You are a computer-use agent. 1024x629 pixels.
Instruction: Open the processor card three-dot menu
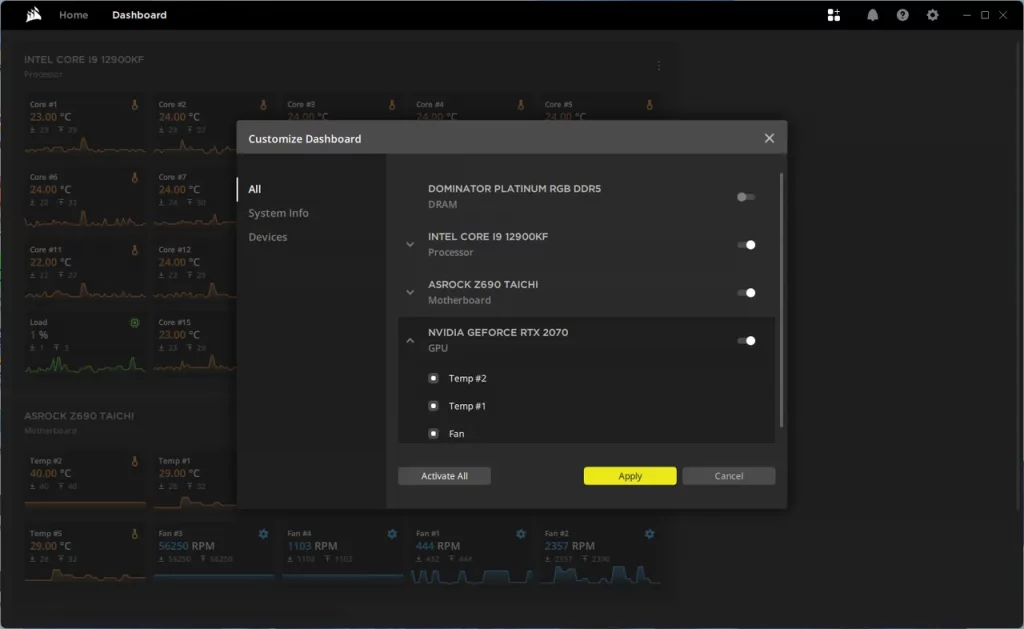(658, 65)
